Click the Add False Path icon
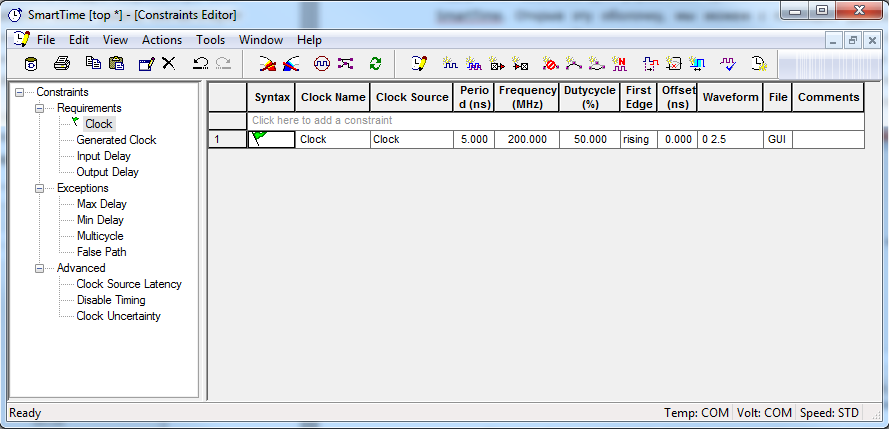The width and height of the screenshot is (889, 429). 551,63
